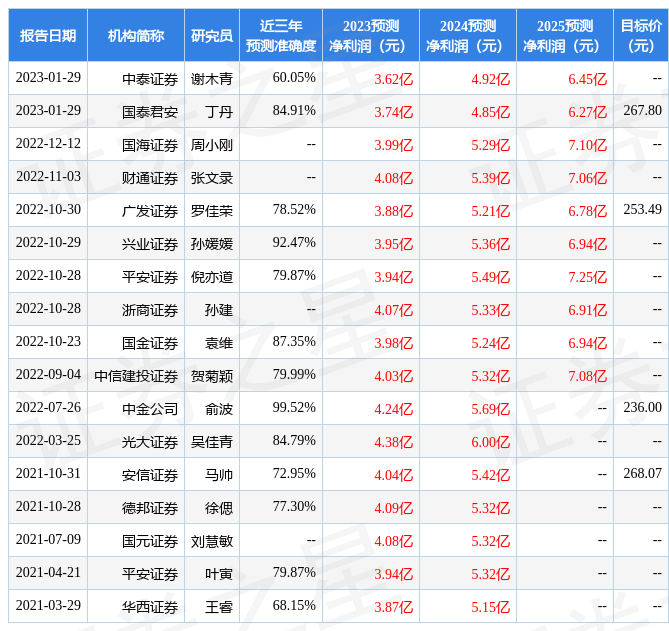Click the 研究员 header cell
Image resolution: width=669 pixels, height=631 pixels.
tap(212, 36)
